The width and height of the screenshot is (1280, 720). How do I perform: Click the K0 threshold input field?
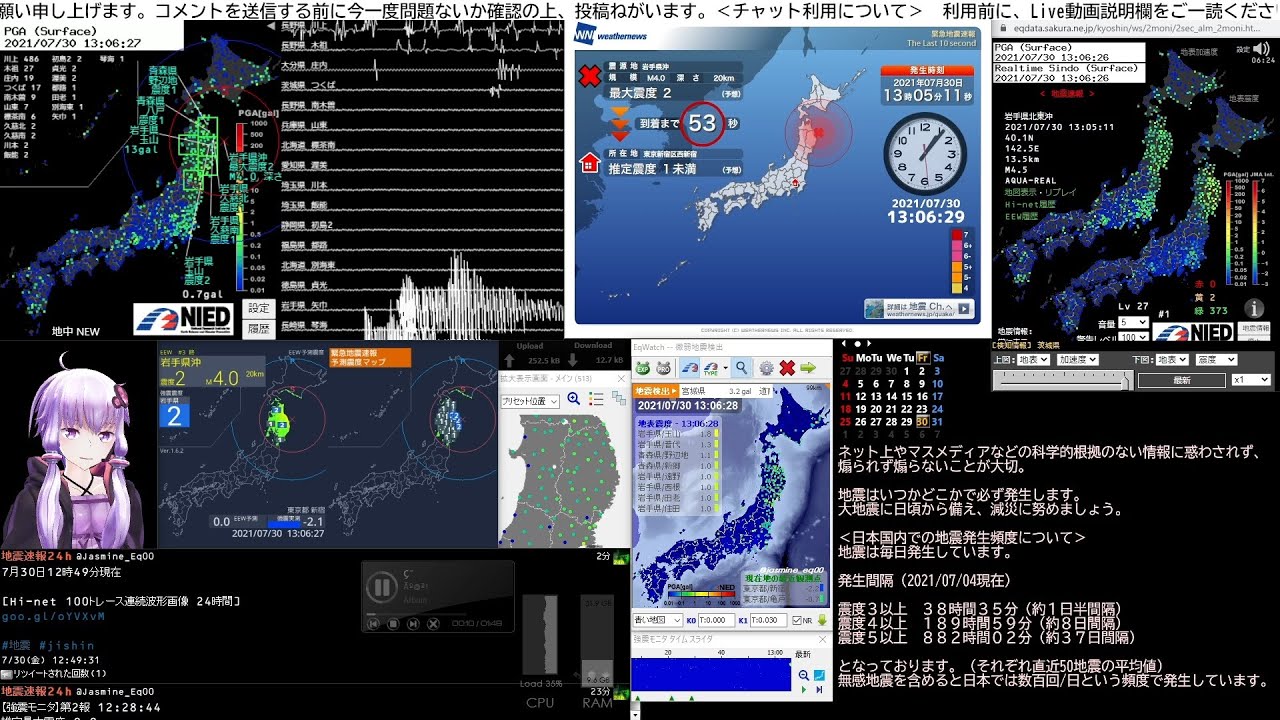714,620
